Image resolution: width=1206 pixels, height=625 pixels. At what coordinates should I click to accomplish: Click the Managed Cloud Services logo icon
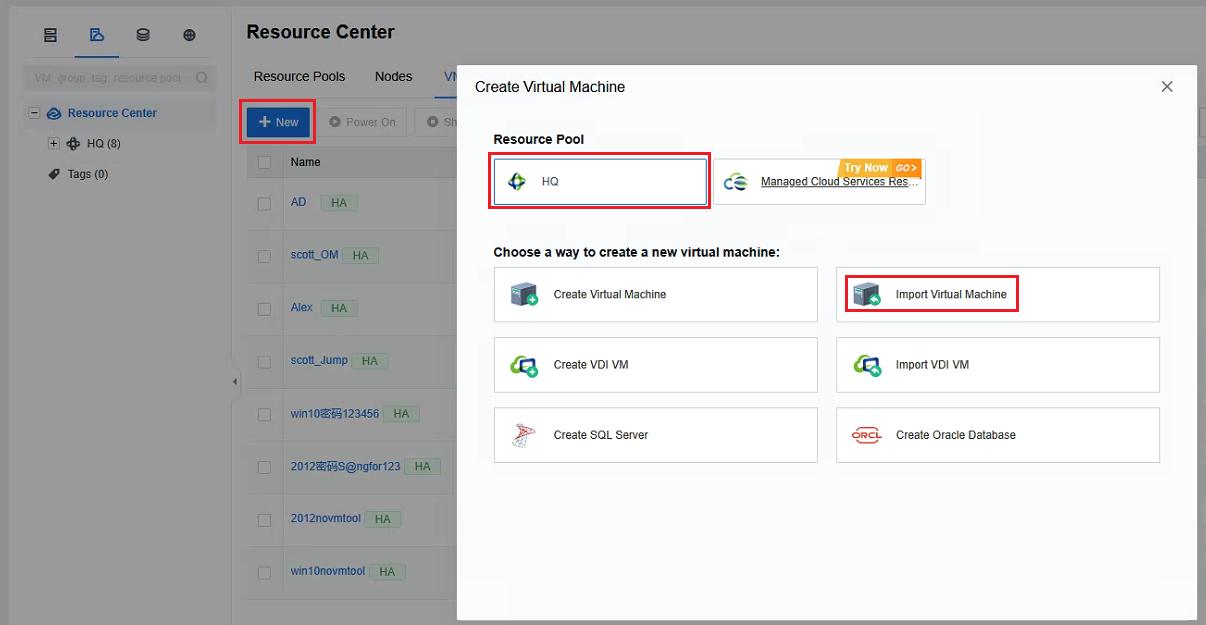point(736,182)
